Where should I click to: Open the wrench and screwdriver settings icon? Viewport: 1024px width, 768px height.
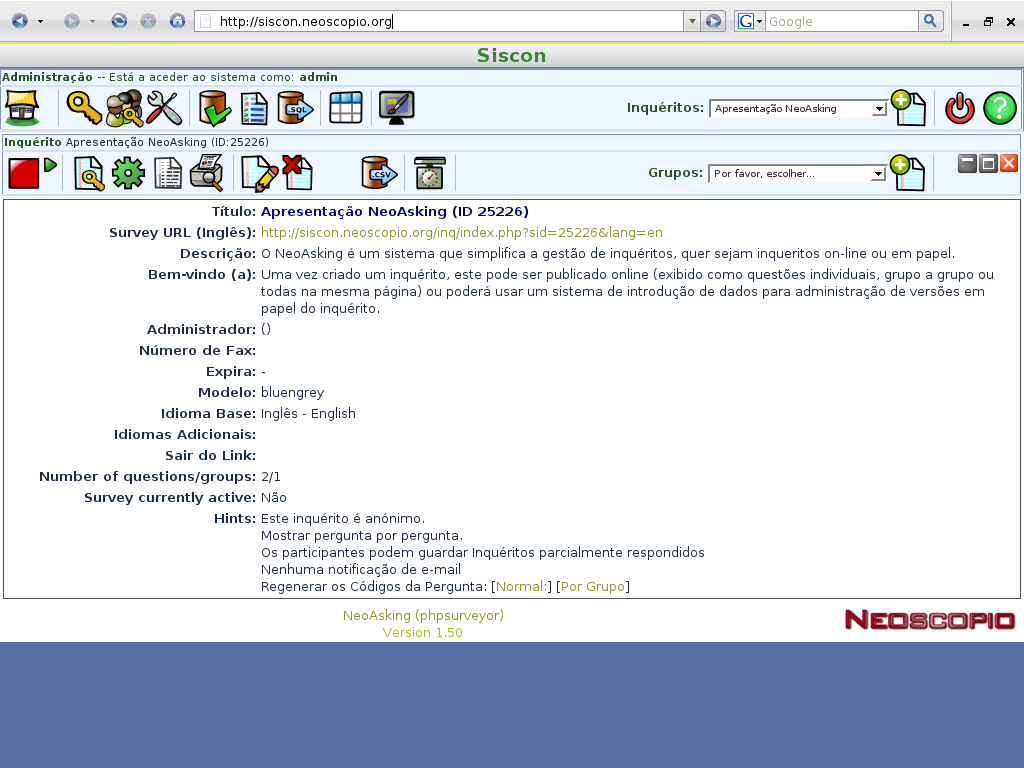(x=164, y=108)
